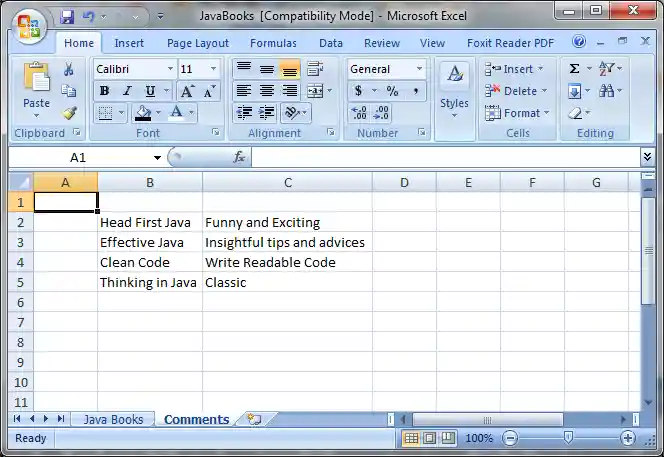Viewport: 664px width, 457px height.
Task: Open the font size 11 dropdown
Action: [213, 69]
